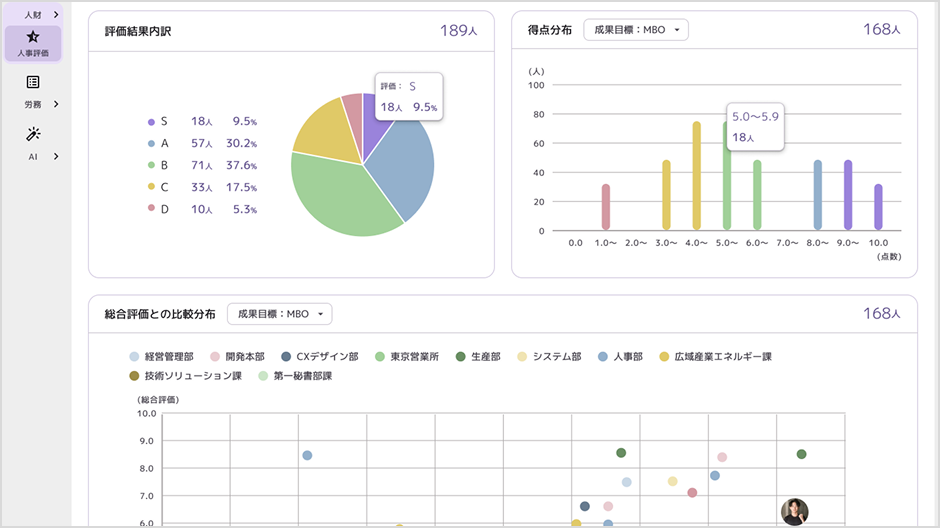Toggle 生産部 legend item
Screen dimensions: 940x528
[x=478, y=357]
